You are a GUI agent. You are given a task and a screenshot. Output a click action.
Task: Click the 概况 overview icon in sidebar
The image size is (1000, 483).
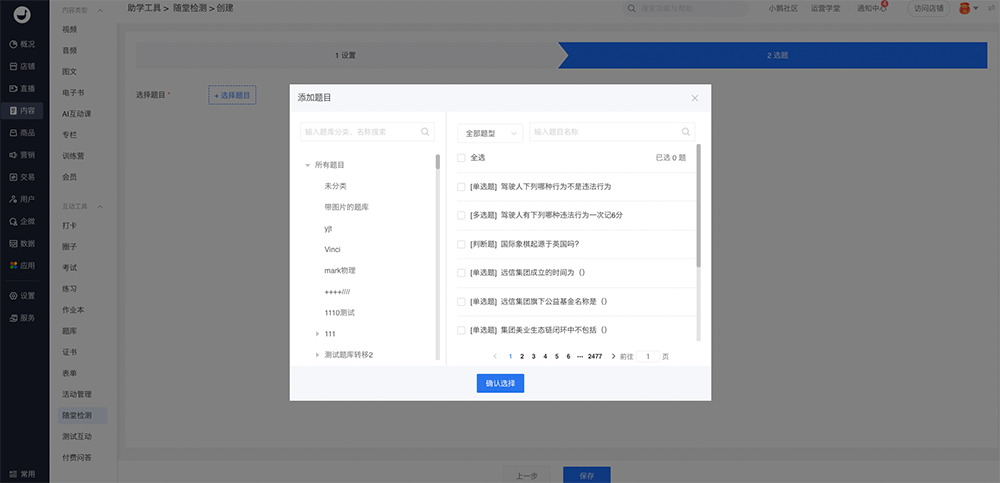pos(13,44)
